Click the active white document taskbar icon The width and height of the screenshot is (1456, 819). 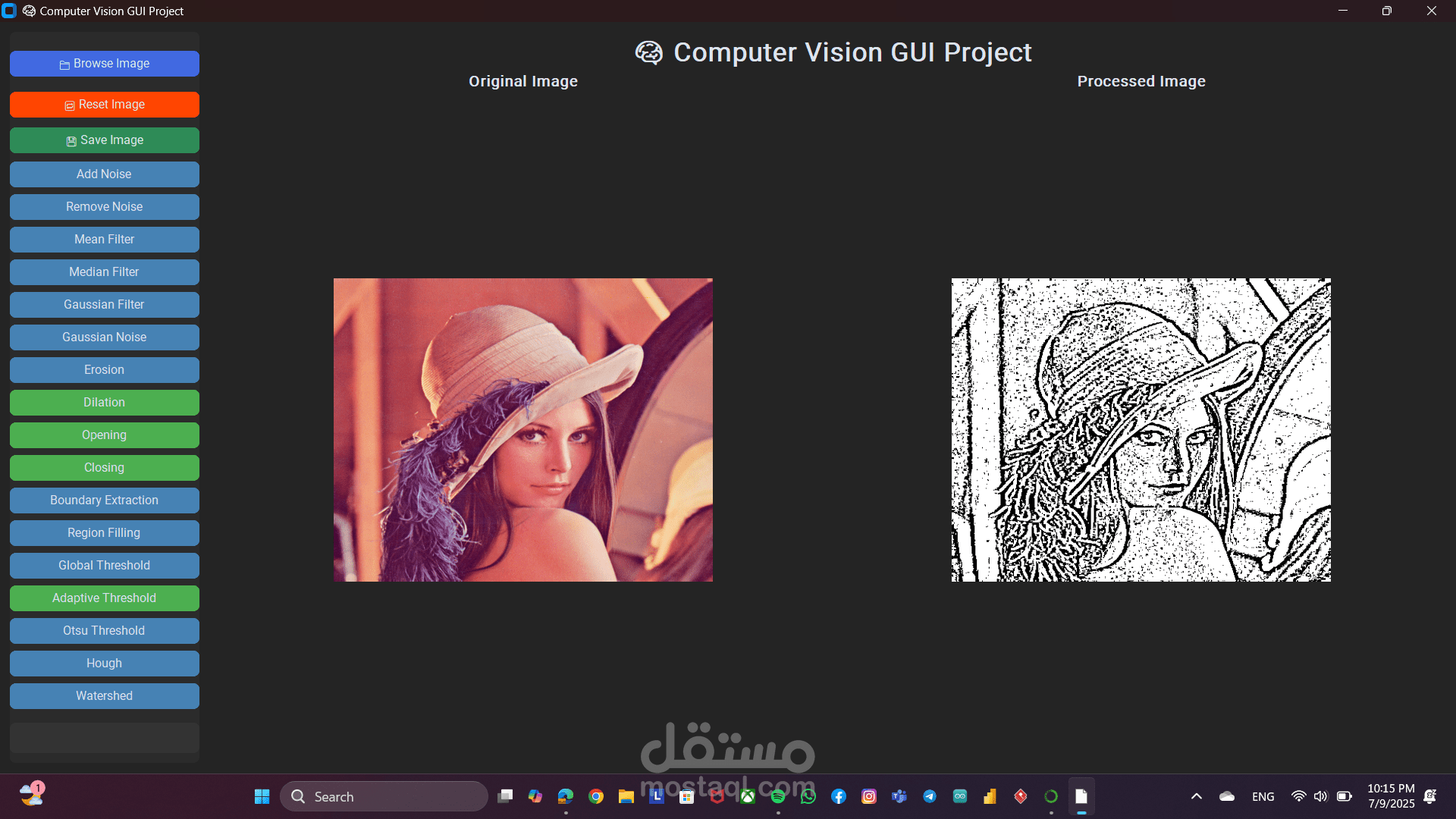tap(1081, 796)
